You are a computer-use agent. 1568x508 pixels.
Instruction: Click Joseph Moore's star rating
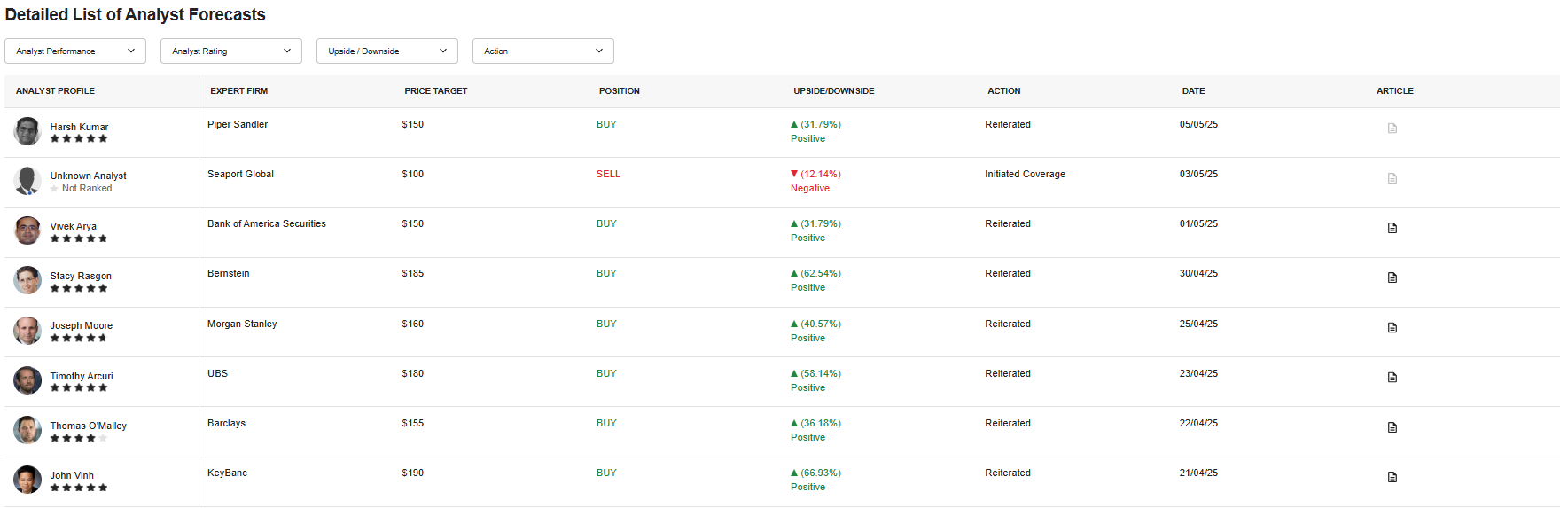79,338
